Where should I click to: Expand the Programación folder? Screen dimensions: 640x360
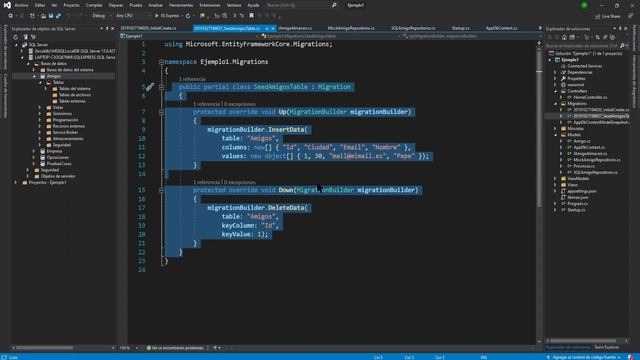tap(40, 120)
